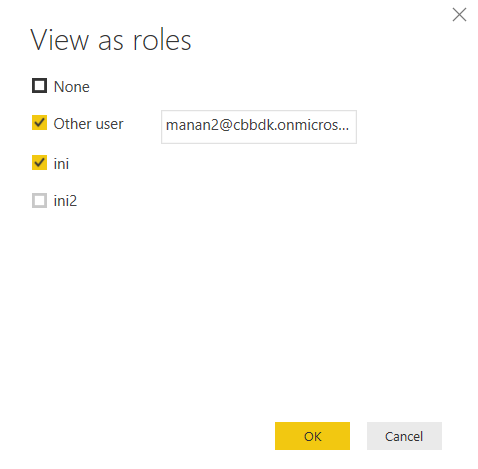Click the None label text
Image resolution: width=478 pixels, height=469 pixels.
tap(72, 87)
